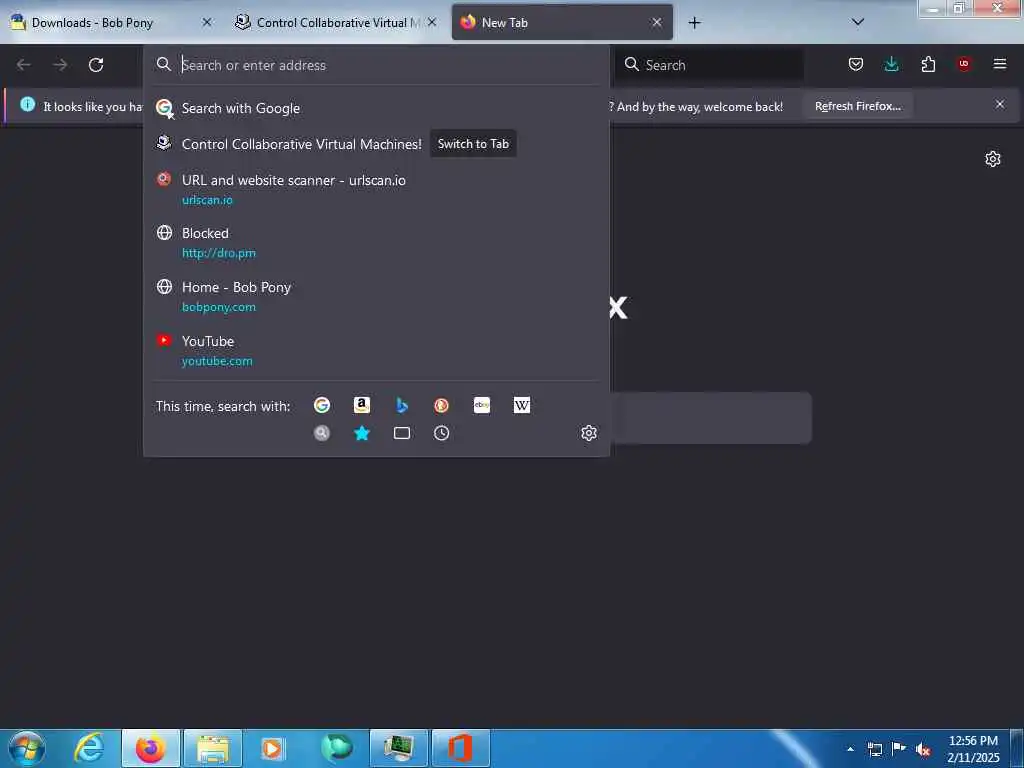
Task: Click the back navigation arrow
Action: (x=24, y=65)
